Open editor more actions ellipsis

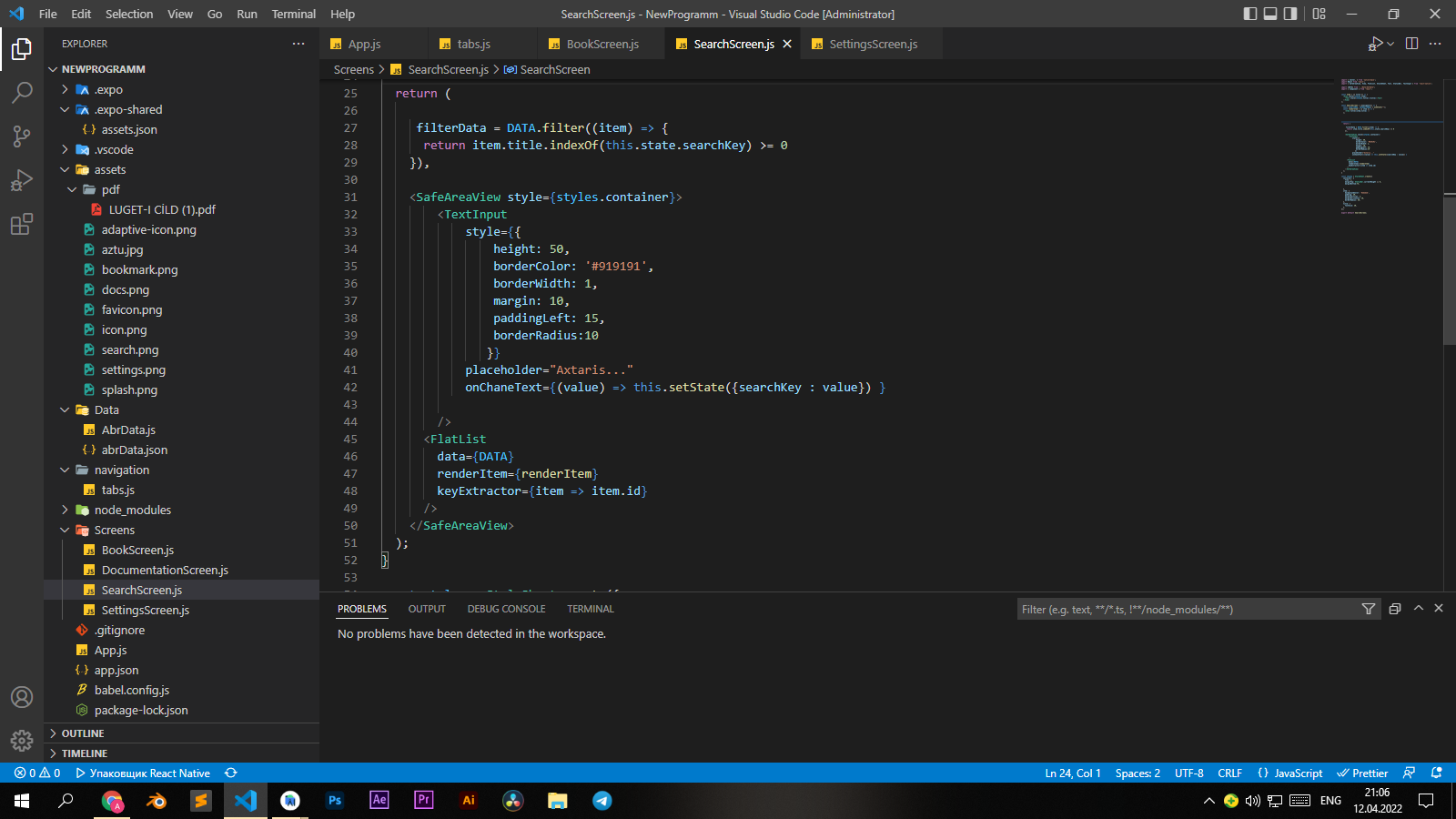1435,44
